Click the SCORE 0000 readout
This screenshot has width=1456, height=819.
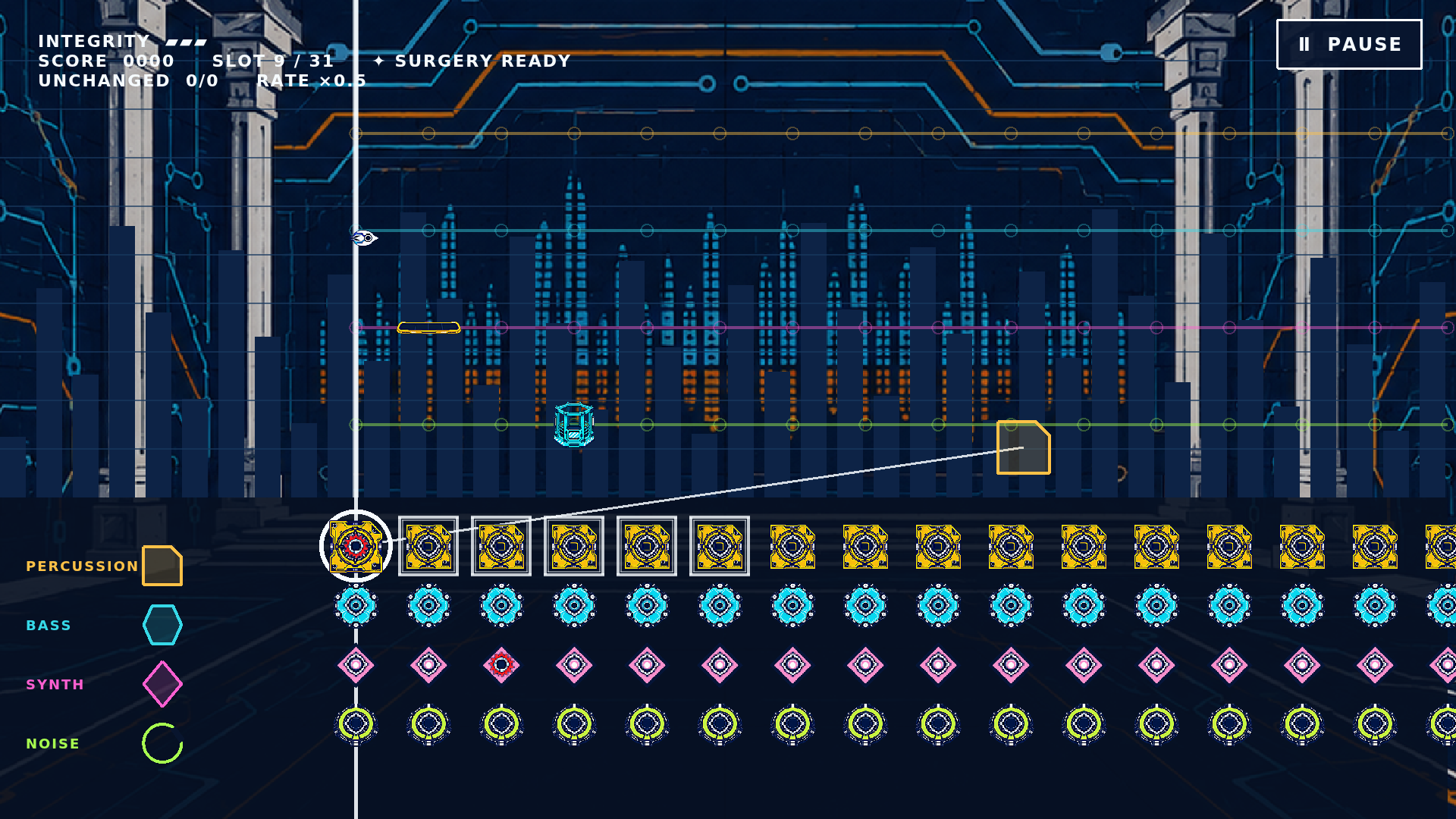[106, 61]
